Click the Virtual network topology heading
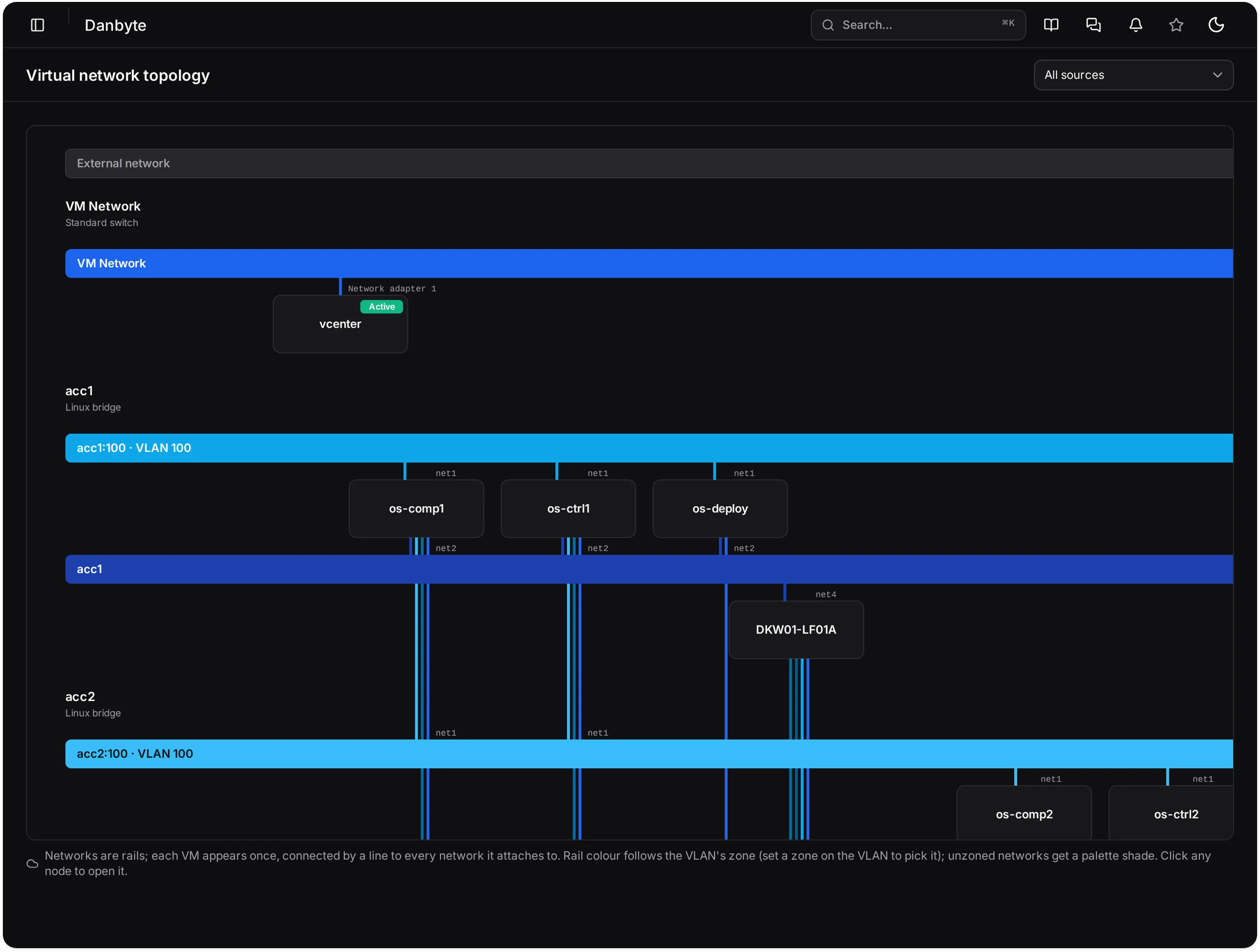1260x952 pixels. (x=118, y=75)
